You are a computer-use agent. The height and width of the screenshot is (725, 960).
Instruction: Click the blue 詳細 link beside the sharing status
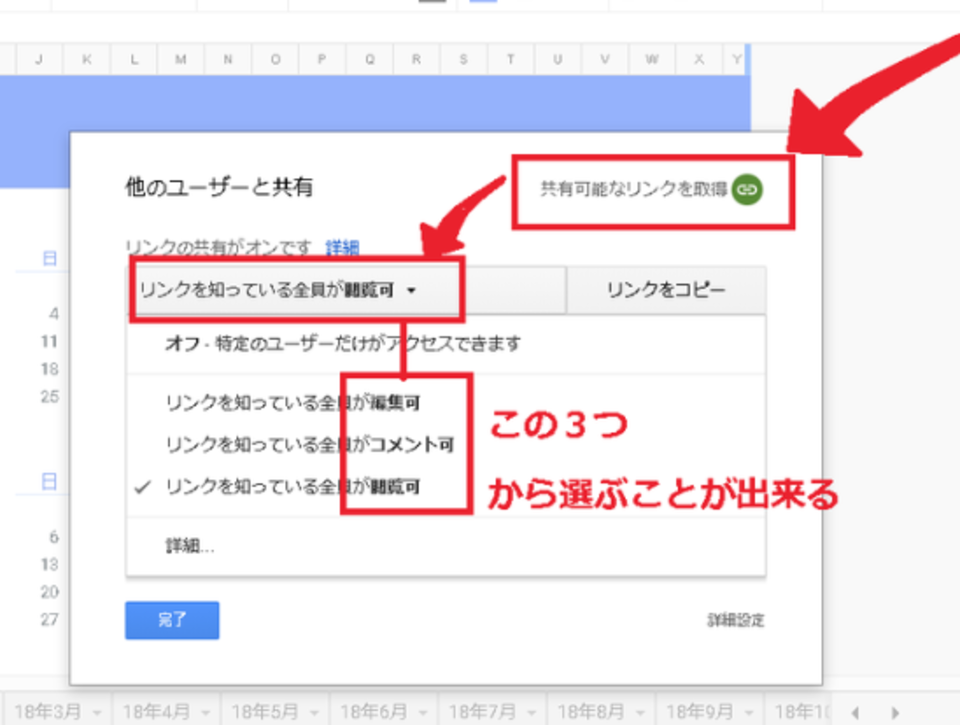(342, 247)
